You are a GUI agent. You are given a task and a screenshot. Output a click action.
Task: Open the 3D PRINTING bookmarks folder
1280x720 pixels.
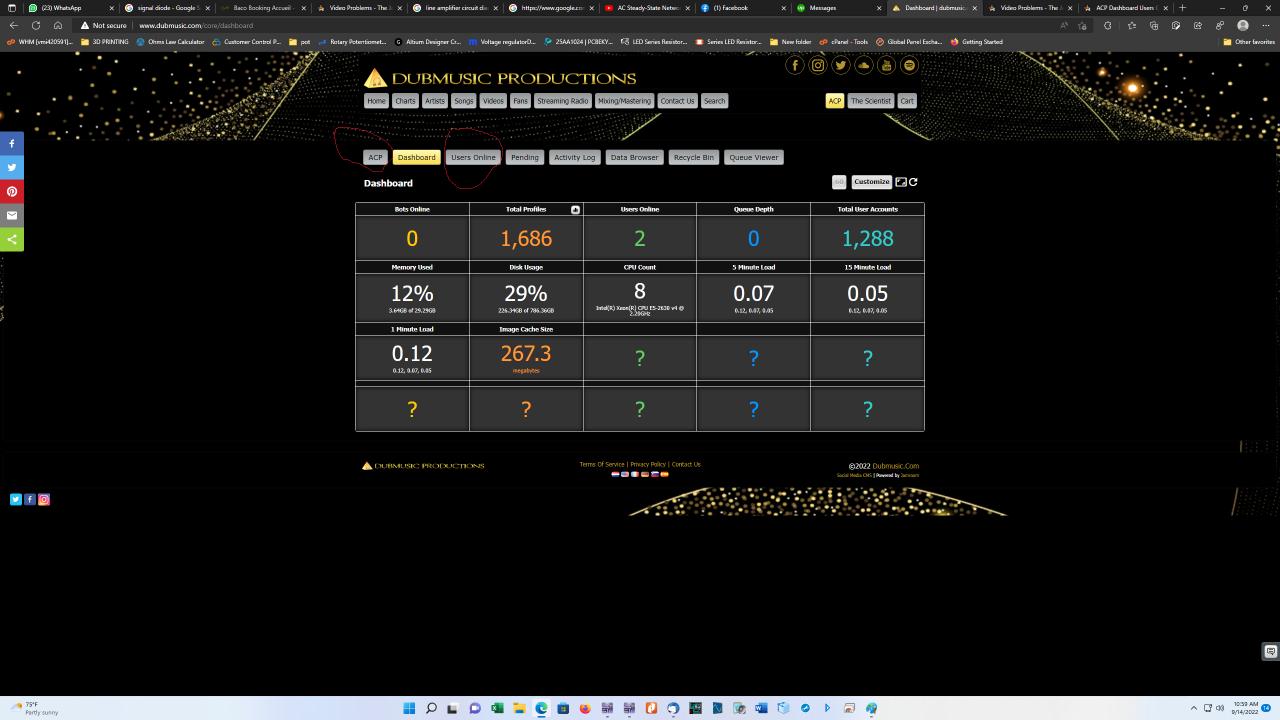tap(105, 42)
